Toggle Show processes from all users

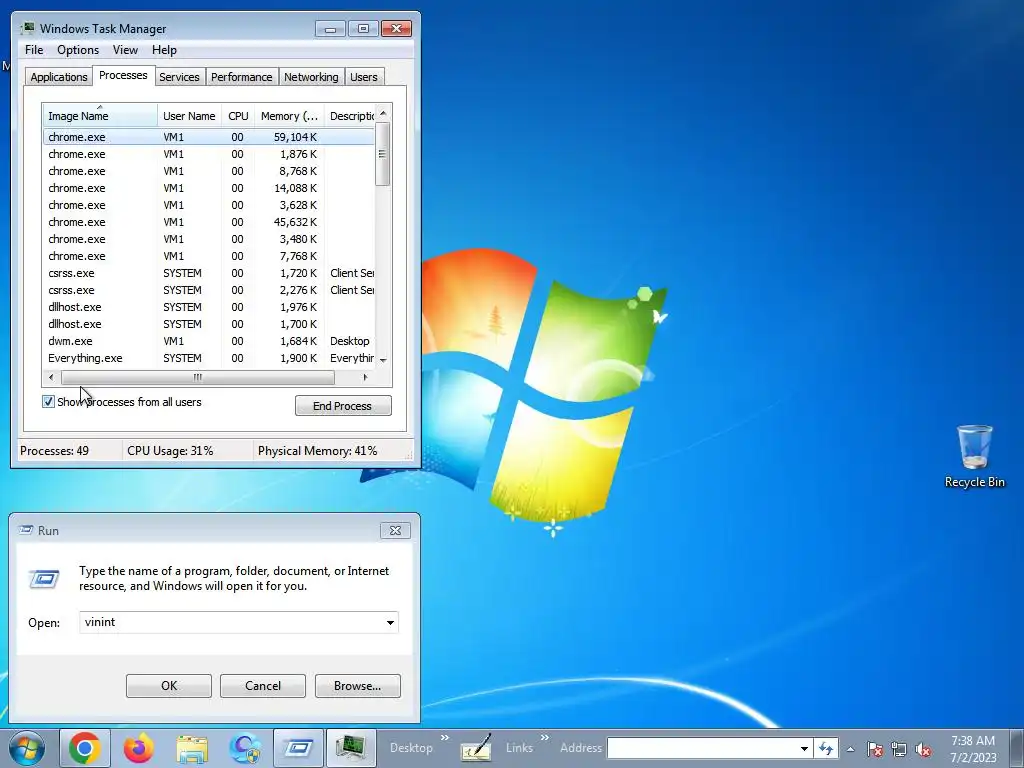[x=48, y=402]
